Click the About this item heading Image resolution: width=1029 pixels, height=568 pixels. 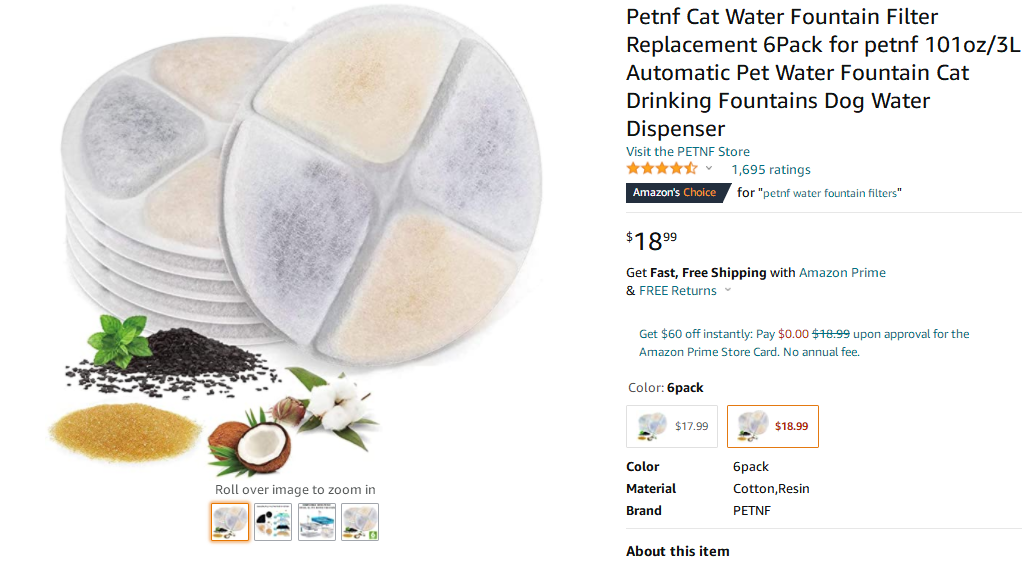678,551
